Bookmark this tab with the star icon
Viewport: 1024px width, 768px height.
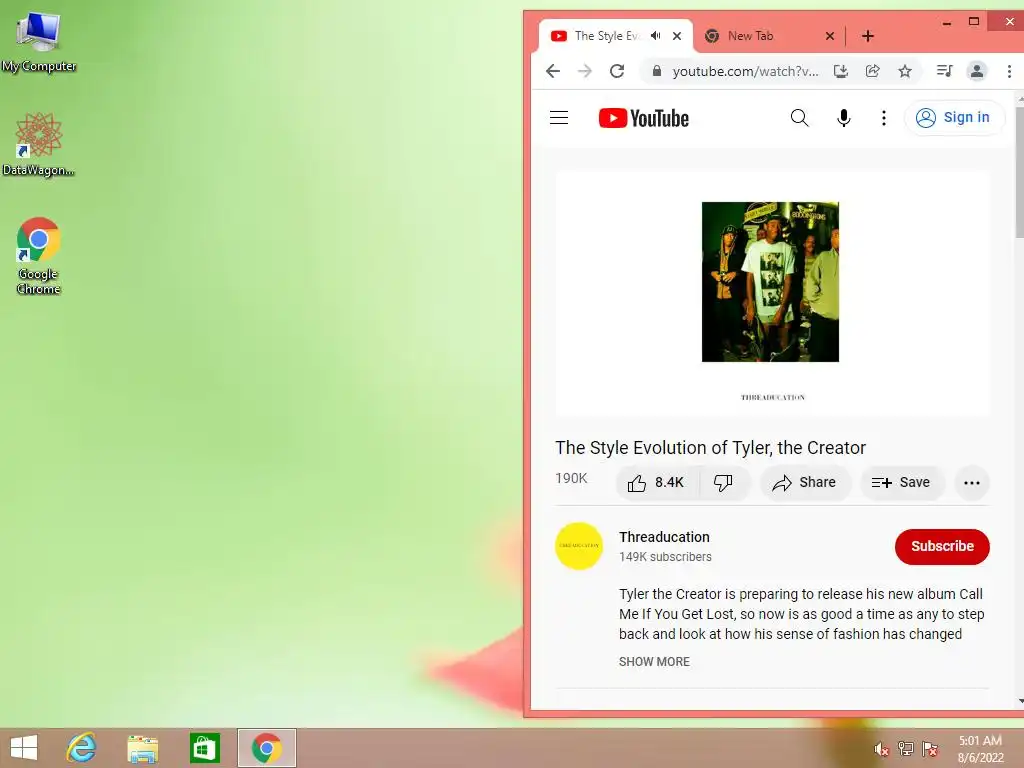904,71
